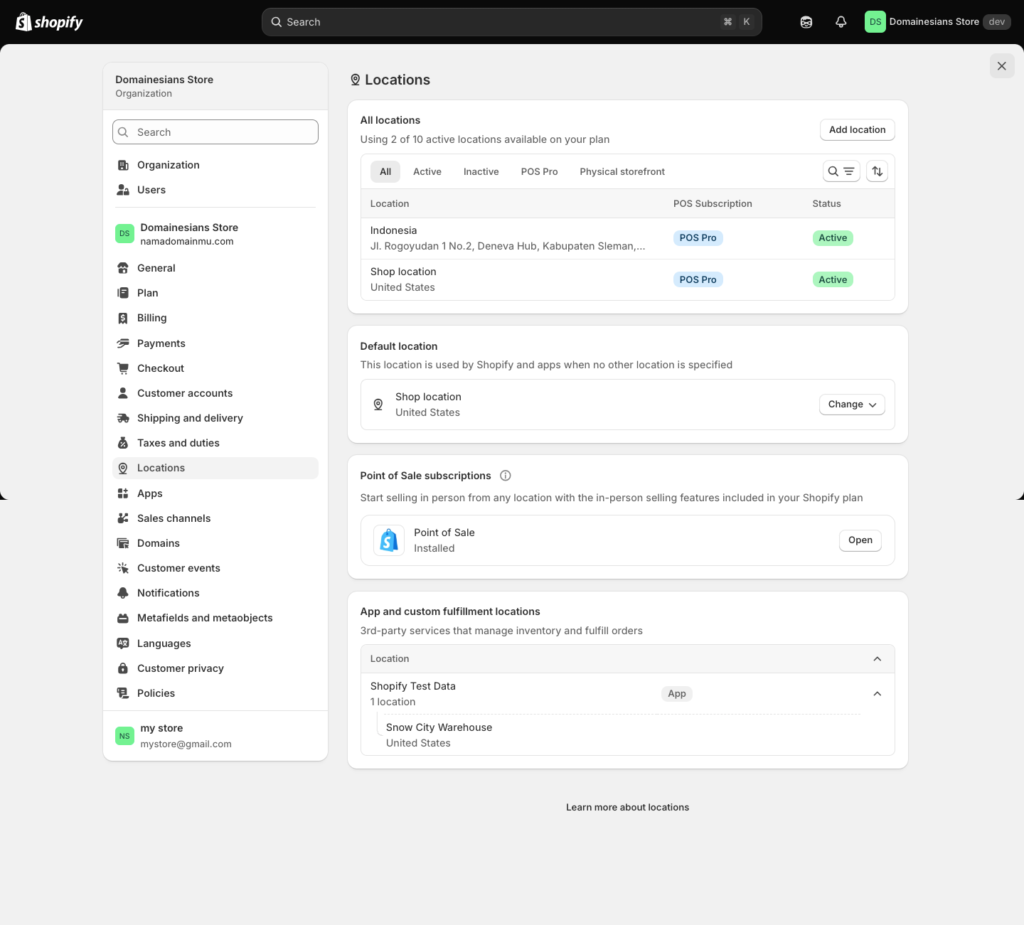
Task: Click the POS Subscription column header
Action: click(x=712, y=203)
